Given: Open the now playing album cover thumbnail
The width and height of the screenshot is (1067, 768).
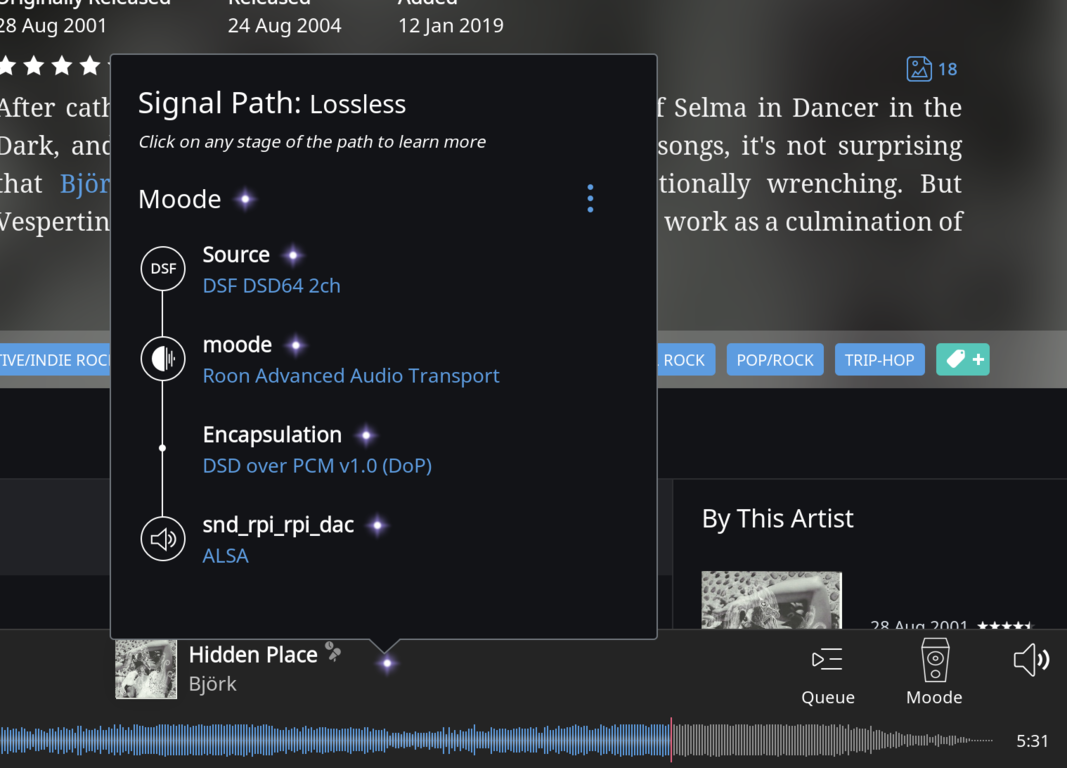Looking at the screenshot, I should coord(146,669).
